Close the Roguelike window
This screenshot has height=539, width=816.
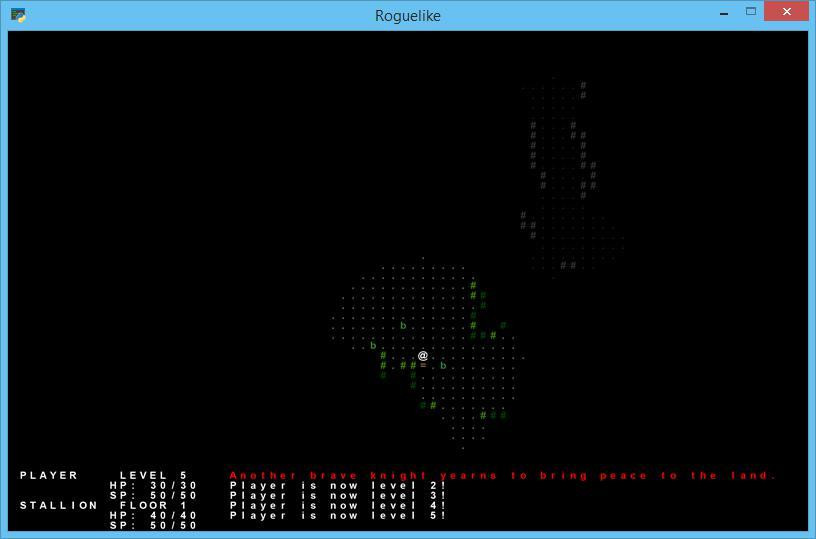(786, 11)
